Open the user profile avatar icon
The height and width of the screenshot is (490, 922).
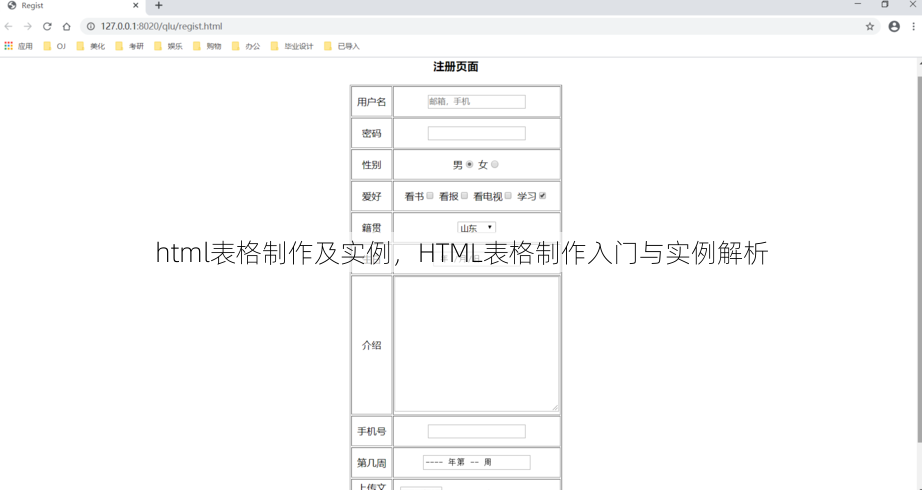pos(894,26)
